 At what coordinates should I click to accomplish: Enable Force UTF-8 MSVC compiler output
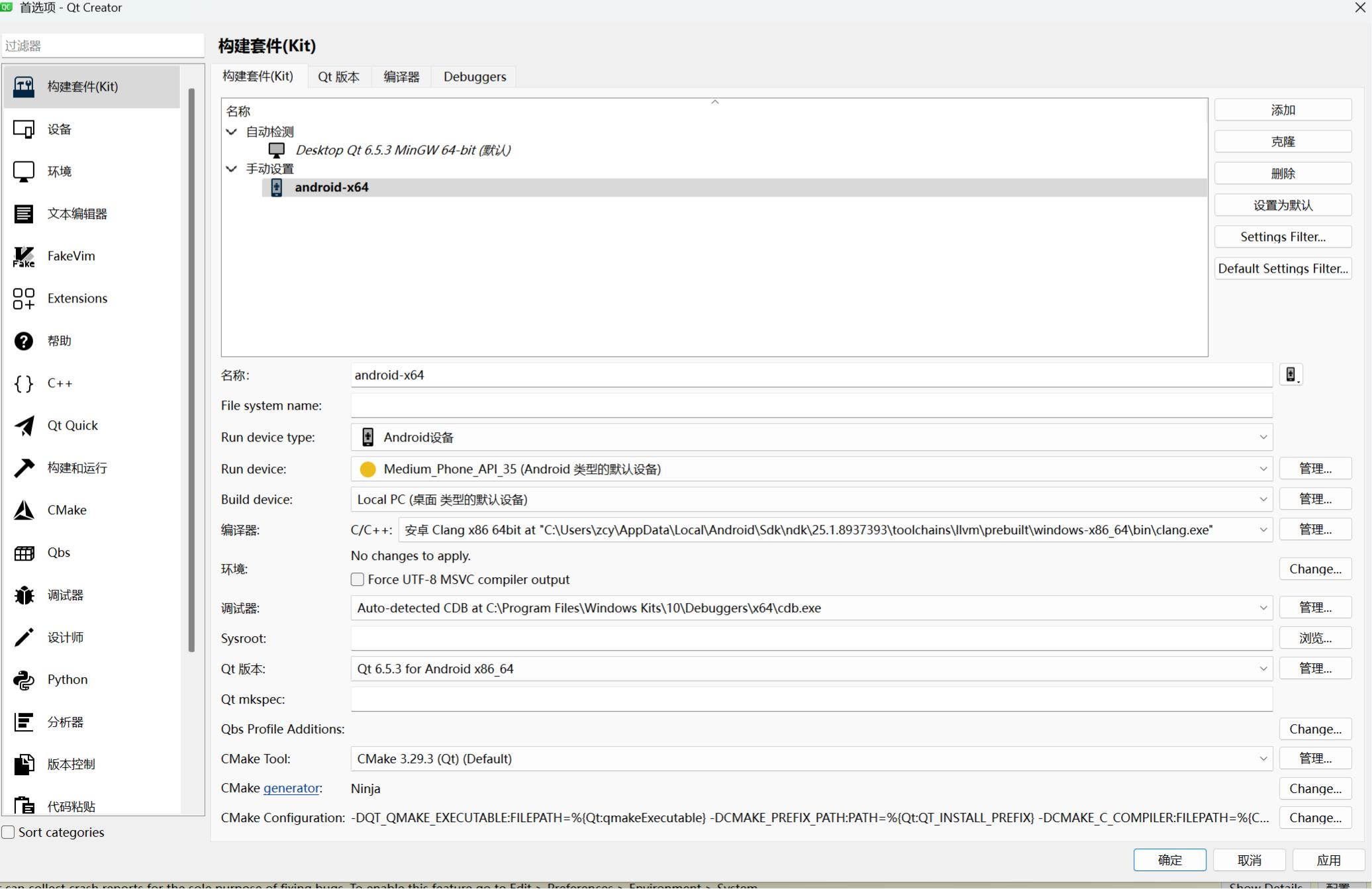[358, 580]
